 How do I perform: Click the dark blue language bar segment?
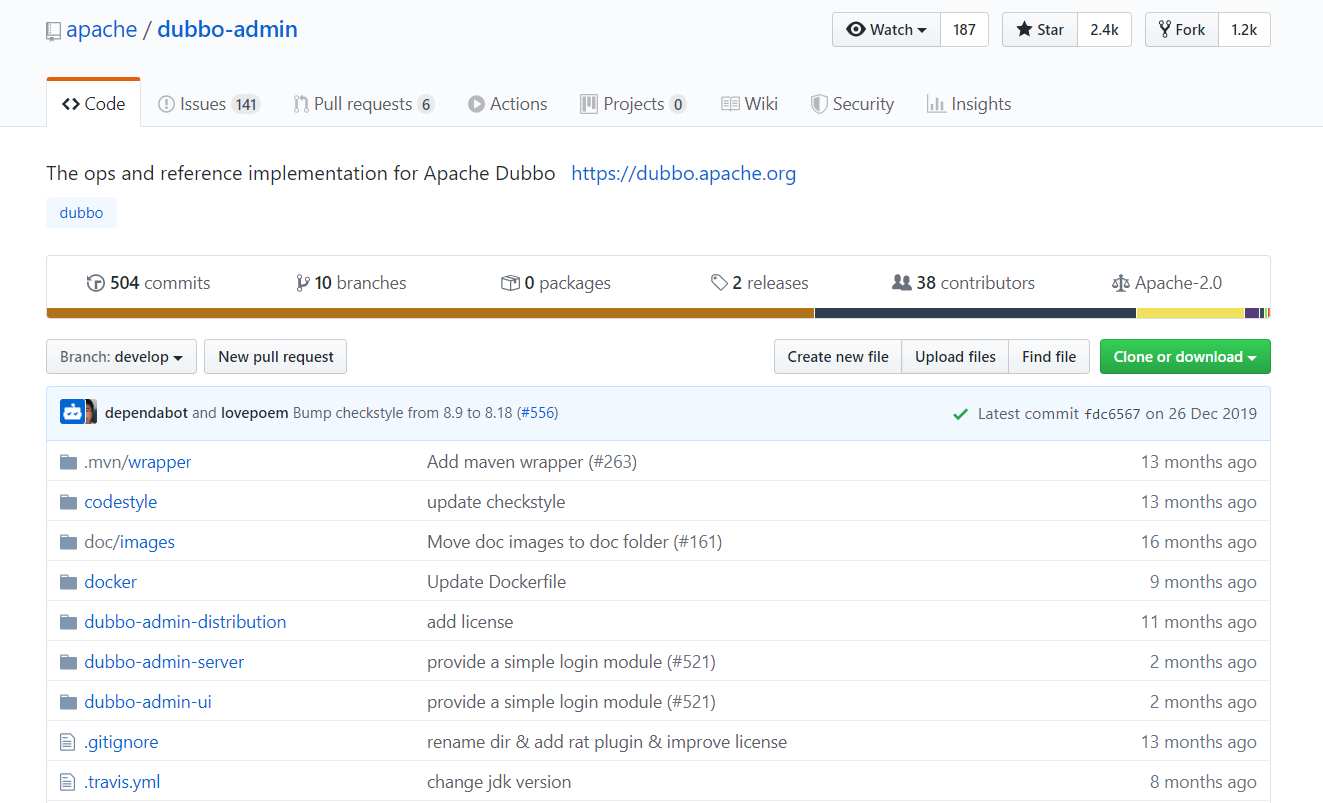click(975, 313)
